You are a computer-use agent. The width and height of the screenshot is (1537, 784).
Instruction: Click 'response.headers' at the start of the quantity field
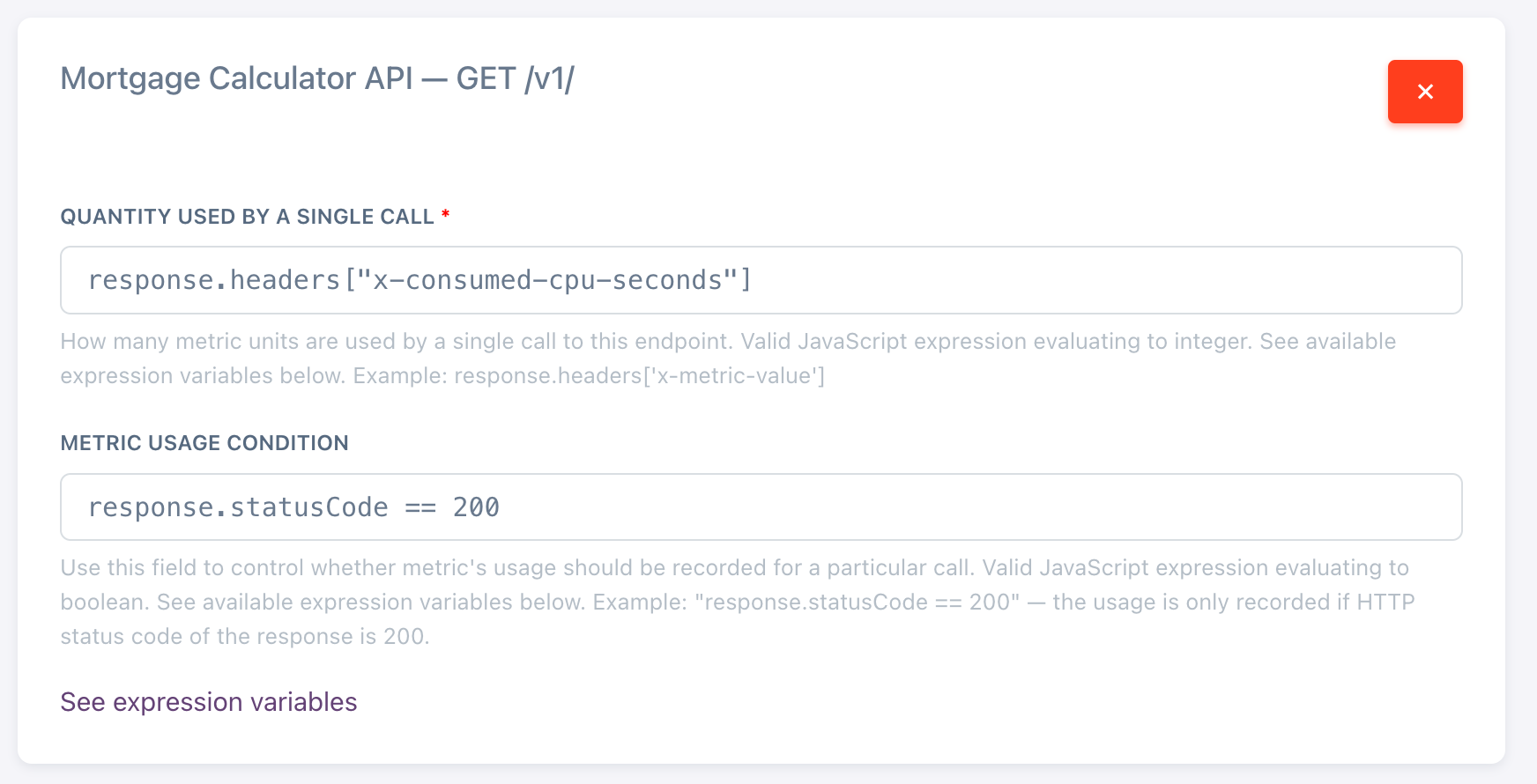tap(214, 280)
